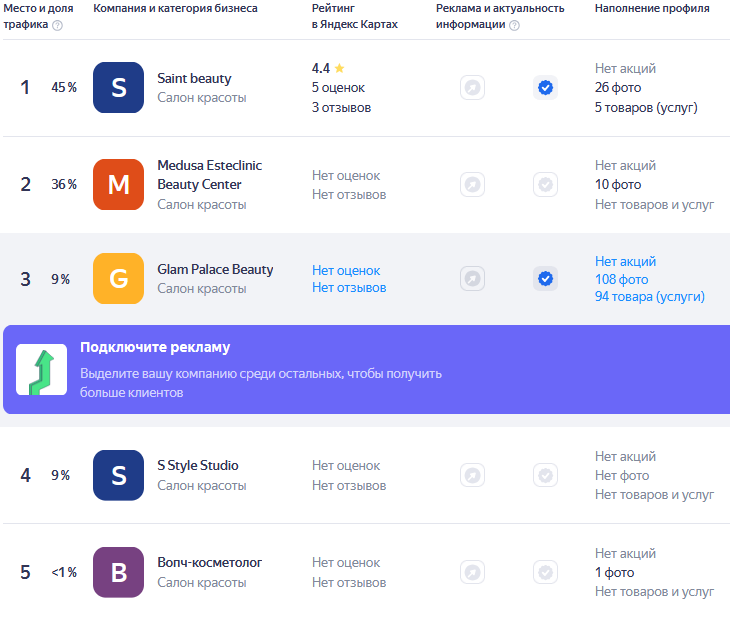730x620 pixels.
Task: Click the '26 фото' text
Action: click(x=618, y=88)
